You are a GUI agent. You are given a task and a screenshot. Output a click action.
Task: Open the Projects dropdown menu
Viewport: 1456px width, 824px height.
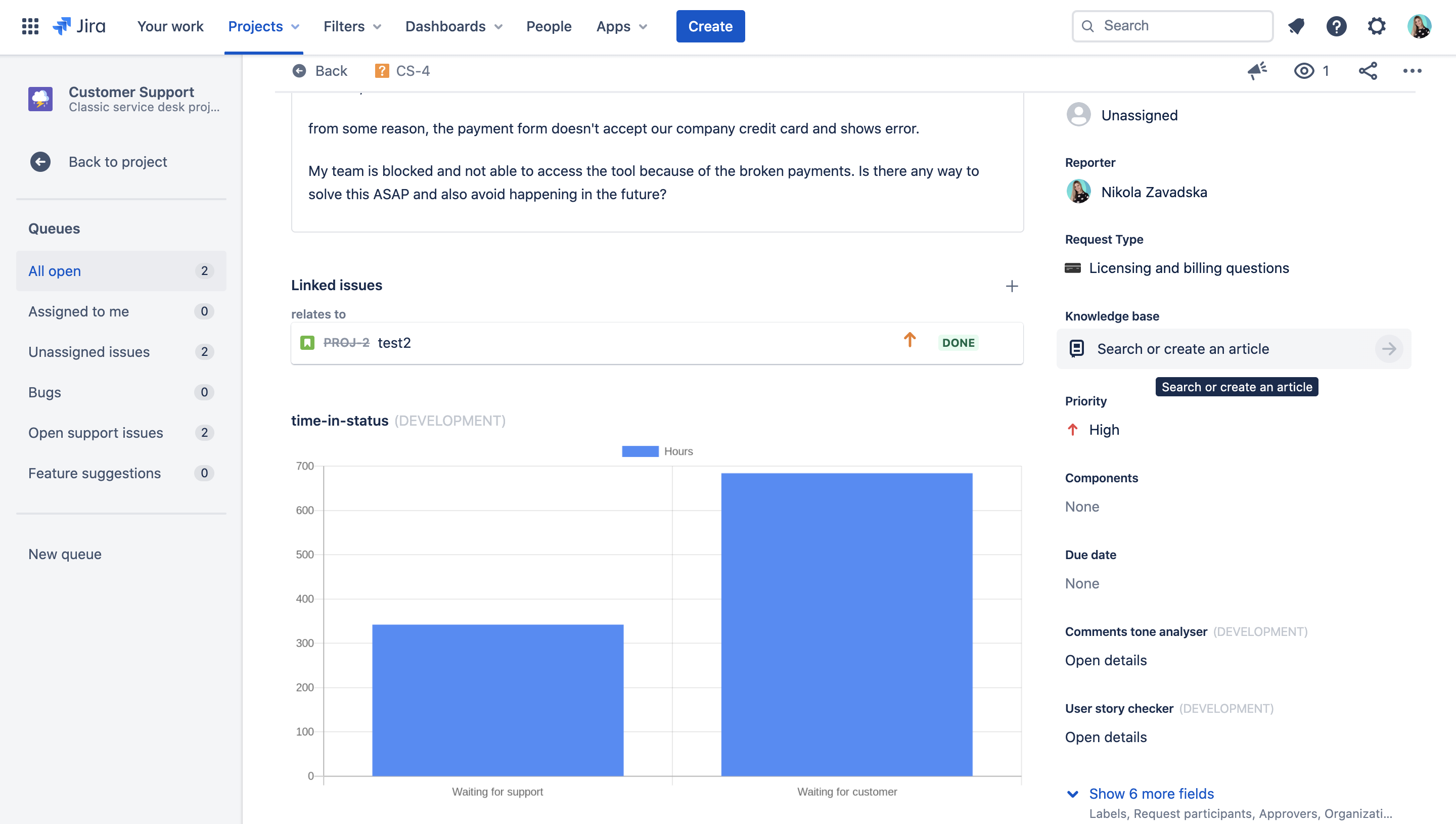263,26
